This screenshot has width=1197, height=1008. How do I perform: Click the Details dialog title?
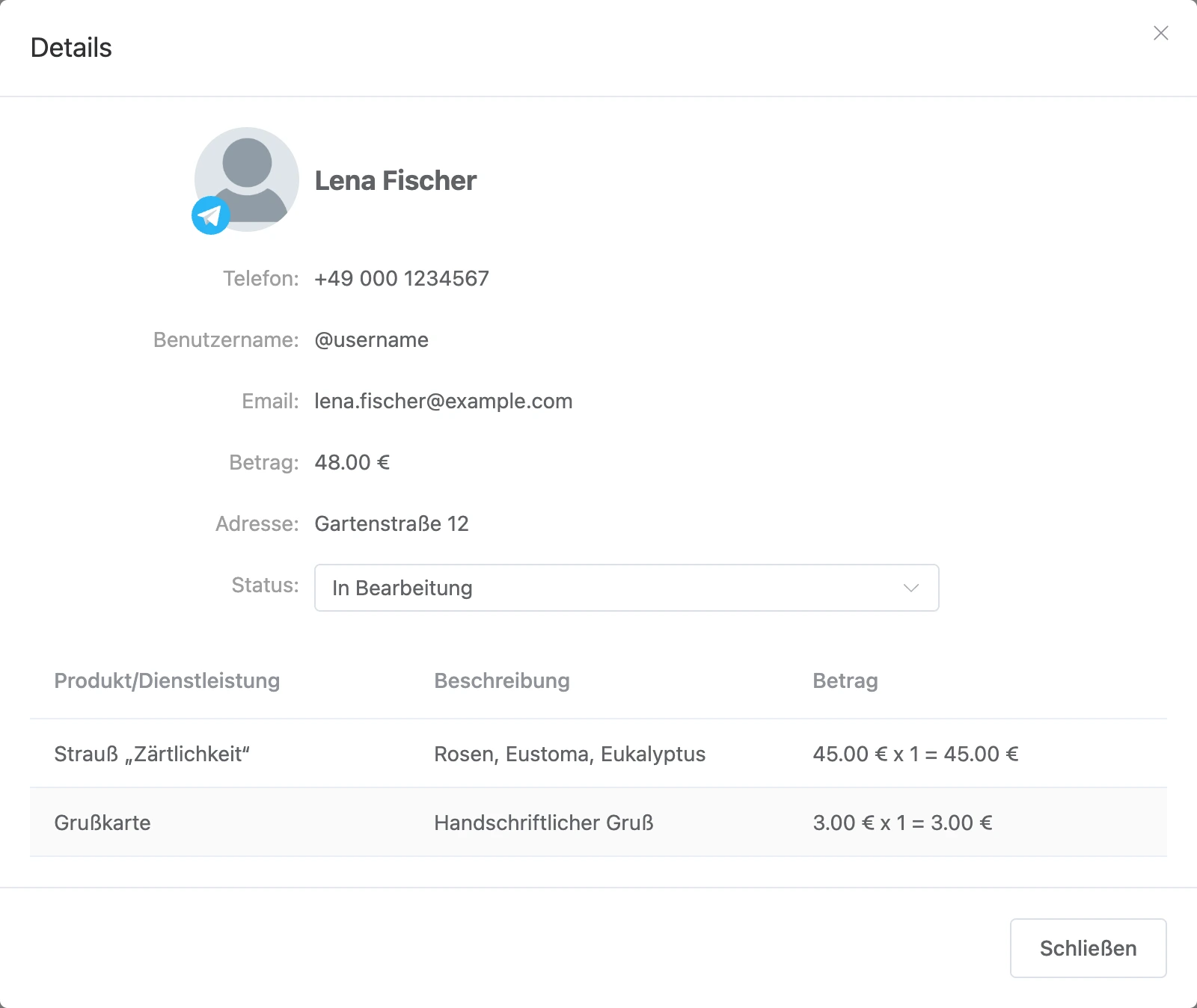coord(71,48)
